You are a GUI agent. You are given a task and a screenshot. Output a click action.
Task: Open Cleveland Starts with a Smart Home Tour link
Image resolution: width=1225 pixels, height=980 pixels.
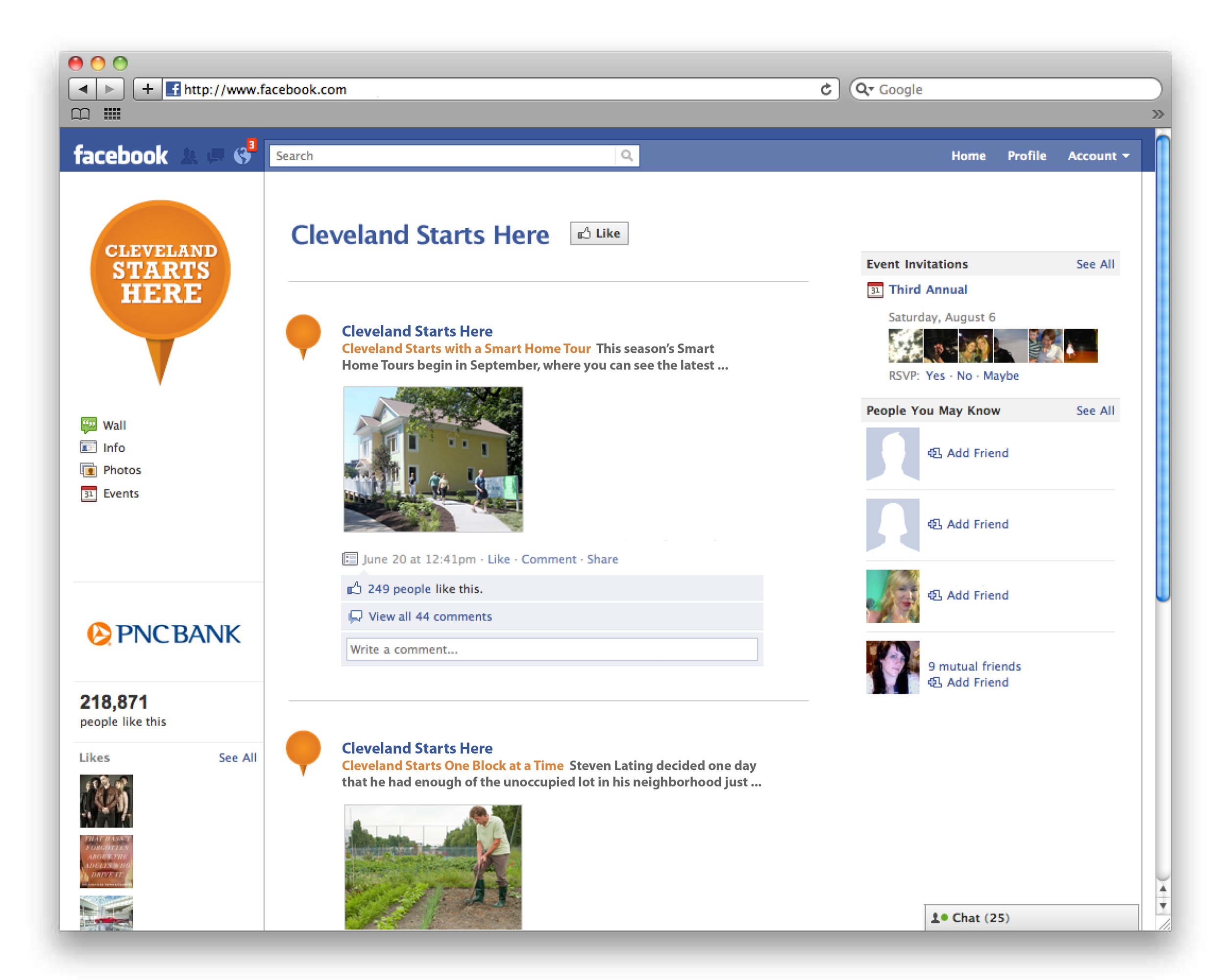[x=466, y=348]
